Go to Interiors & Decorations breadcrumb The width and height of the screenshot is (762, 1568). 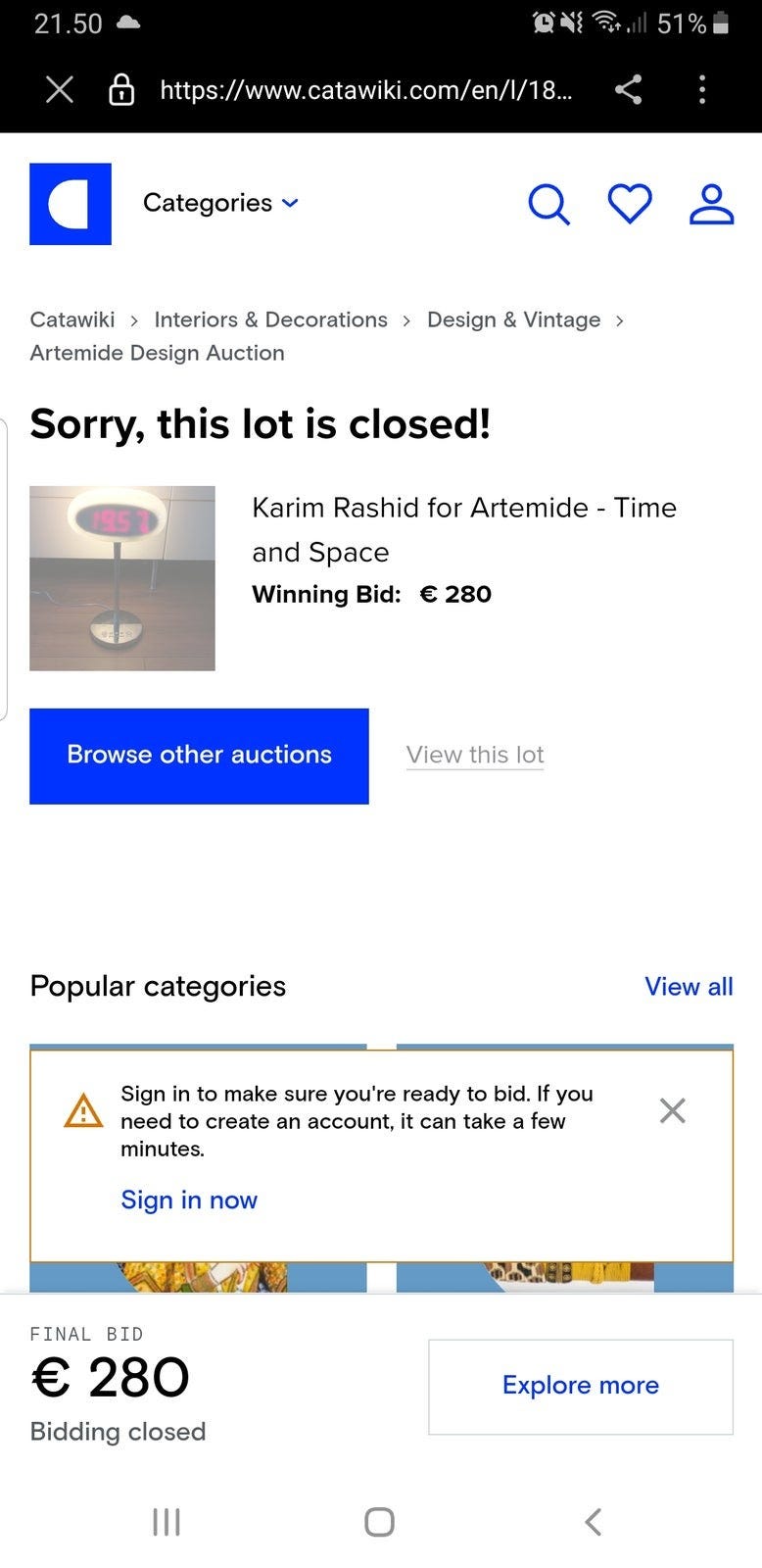coord(270,319)
